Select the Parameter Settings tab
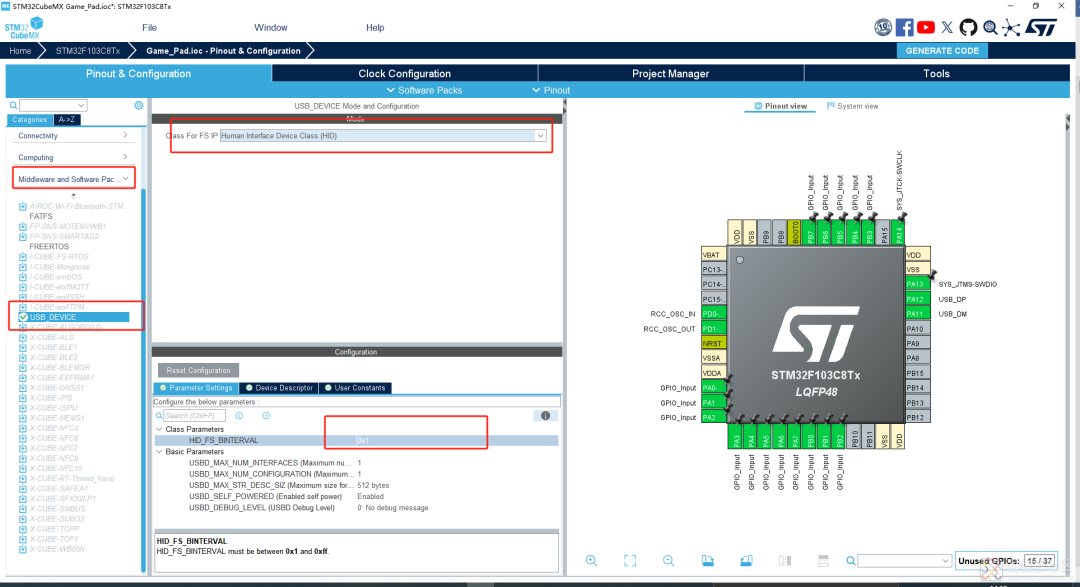 (x=196, y=388)
